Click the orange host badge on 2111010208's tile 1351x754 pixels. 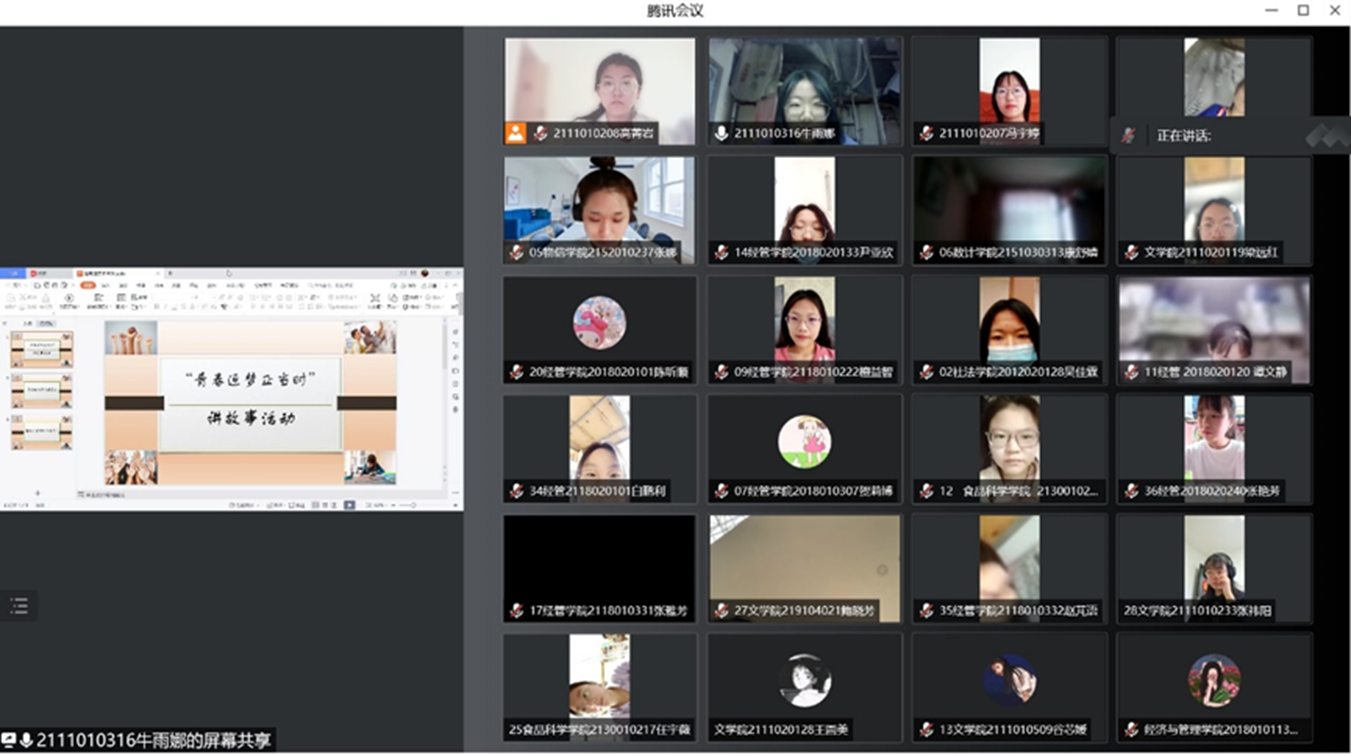[x=515, y=133]
